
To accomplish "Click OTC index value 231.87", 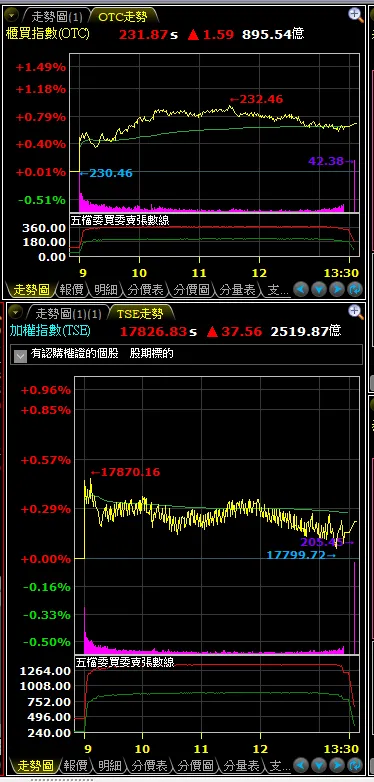I will [x=144, y=34].
